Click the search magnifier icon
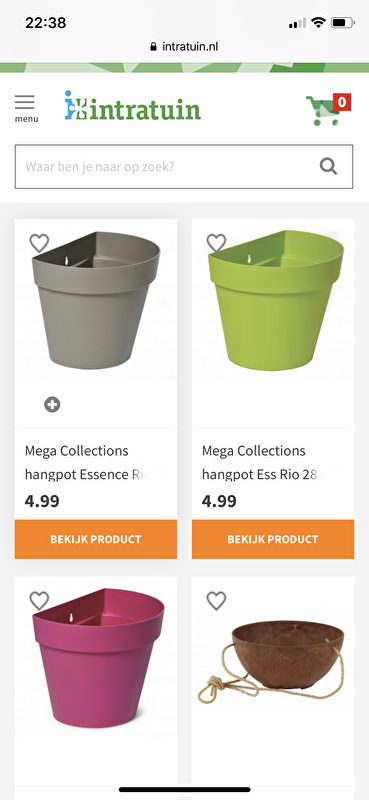 pyautogui.click(x=328, y=166)
